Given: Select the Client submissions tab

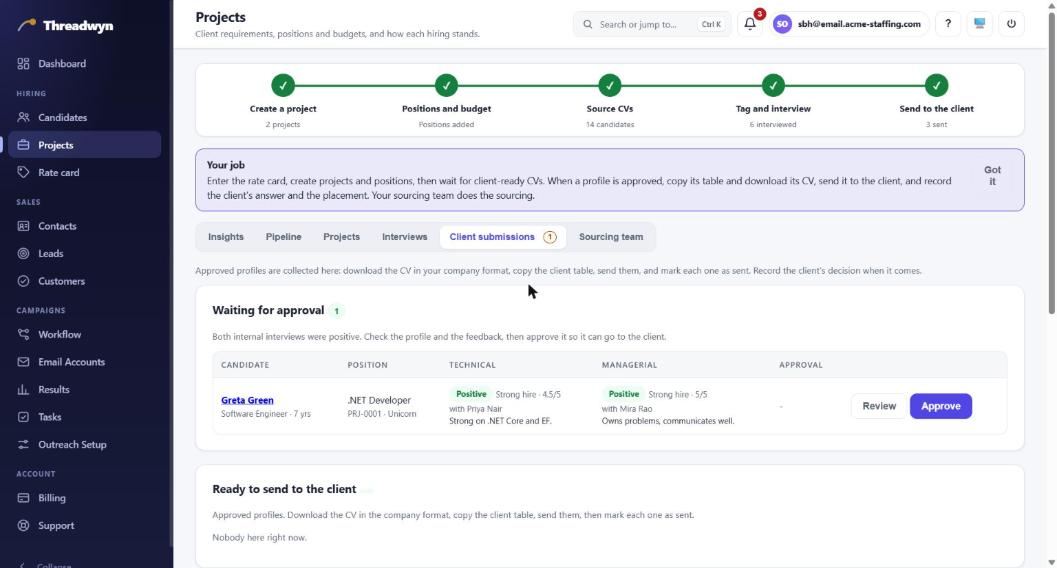Looking at the screenshot, I should [x=503, y=237].
